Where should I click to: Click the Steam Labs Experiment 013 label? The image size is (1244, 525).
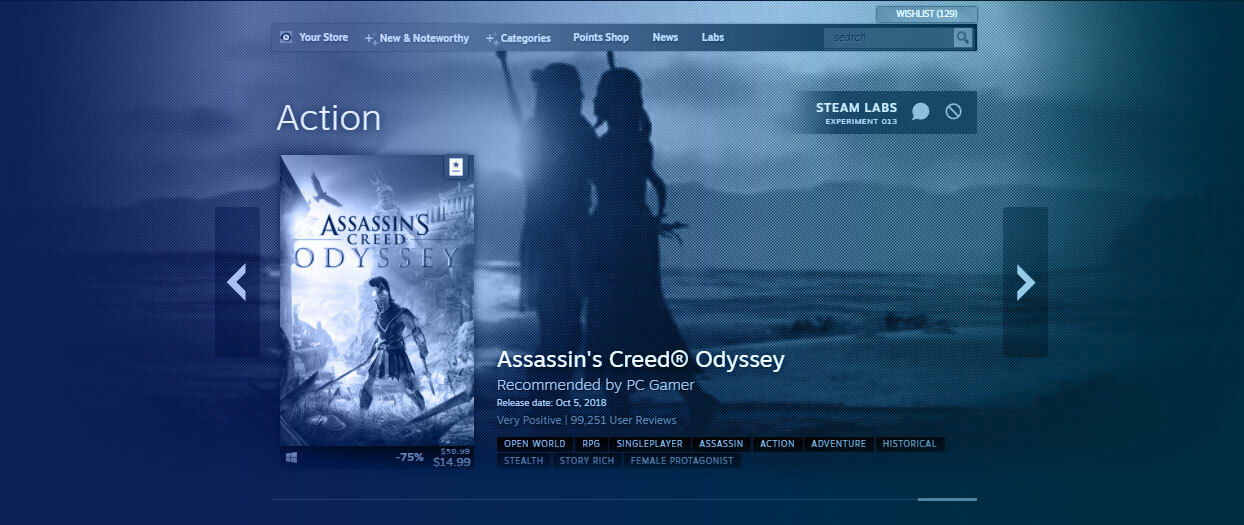[856, 113]
